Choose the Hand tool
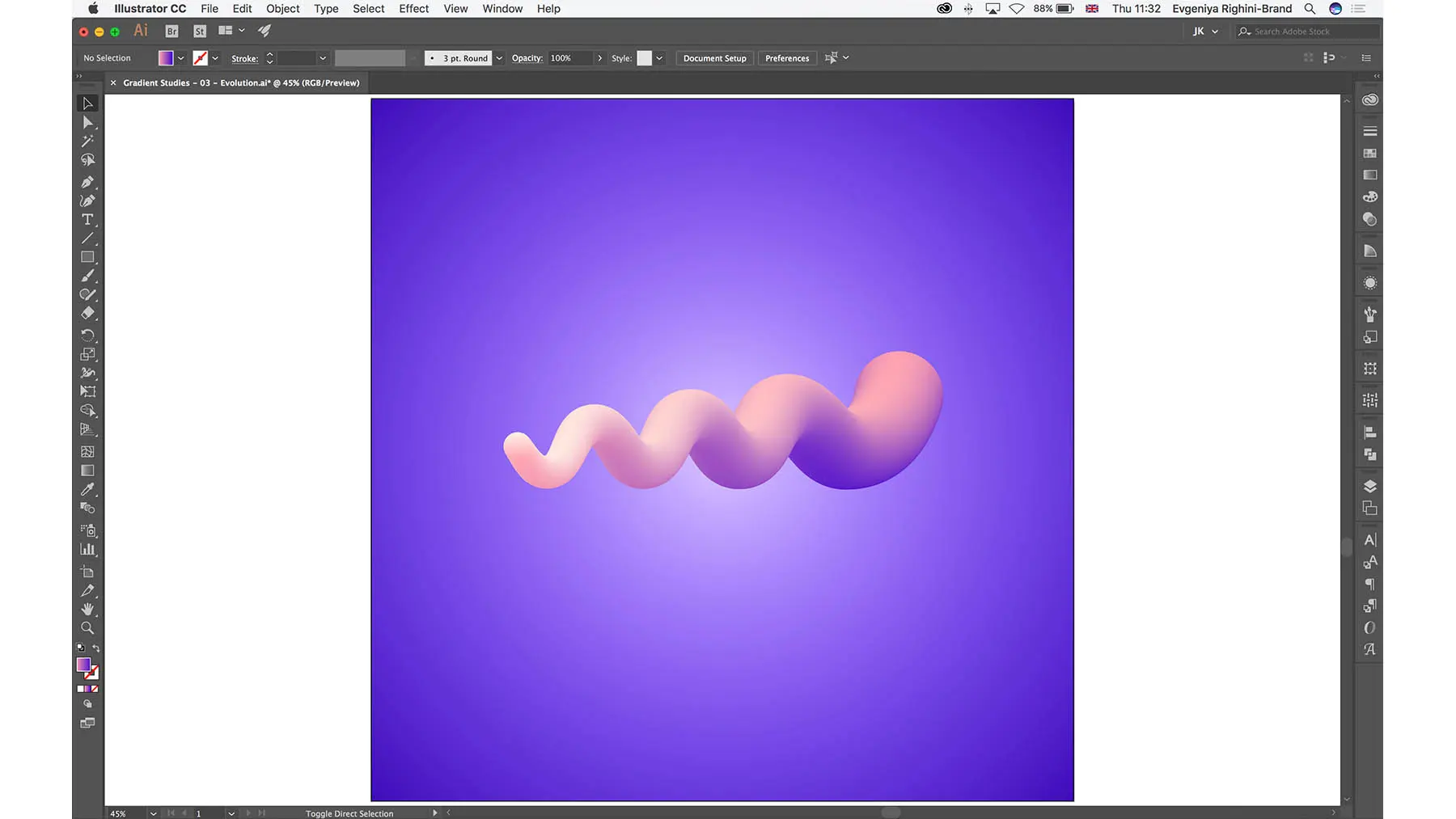1456x819 pixels. coord(87,609)
